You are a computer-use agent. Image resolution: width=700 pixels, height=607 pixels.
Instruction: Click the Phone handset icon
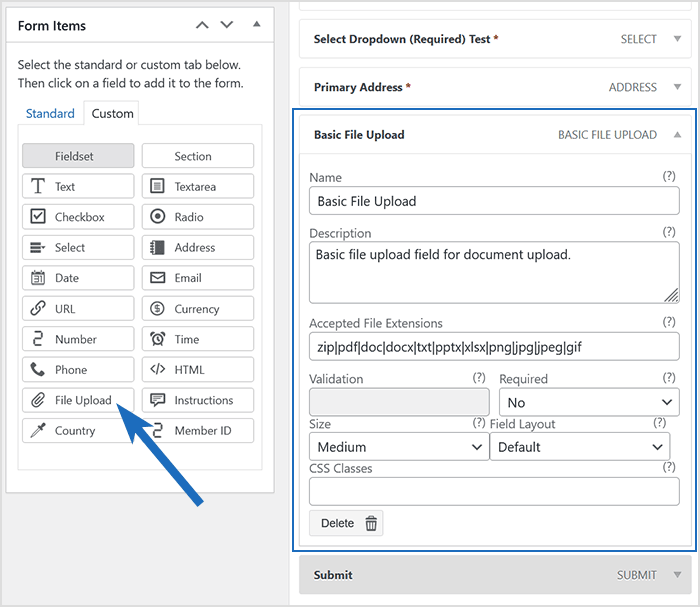(x=38, y=370)
